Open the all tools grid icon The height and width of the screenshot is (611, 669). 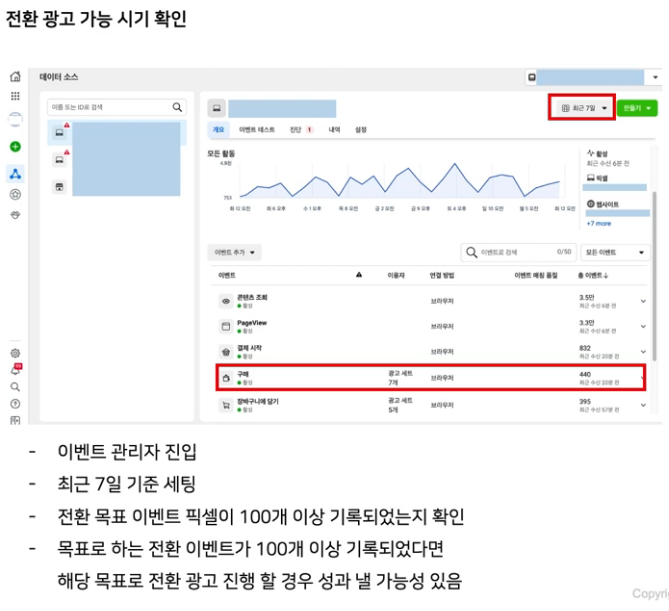[x=15, y=96]
